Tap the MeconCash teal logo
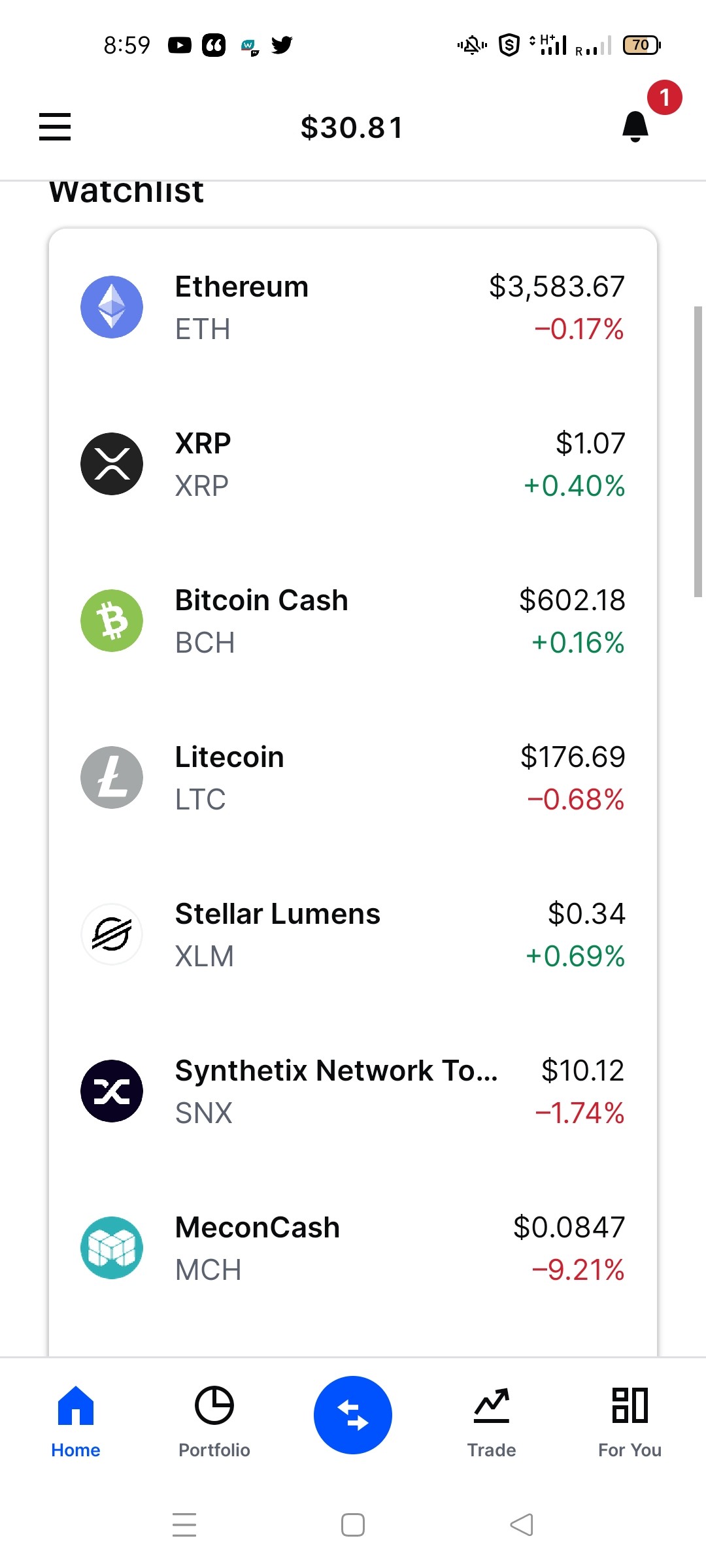 [112, 1248]
